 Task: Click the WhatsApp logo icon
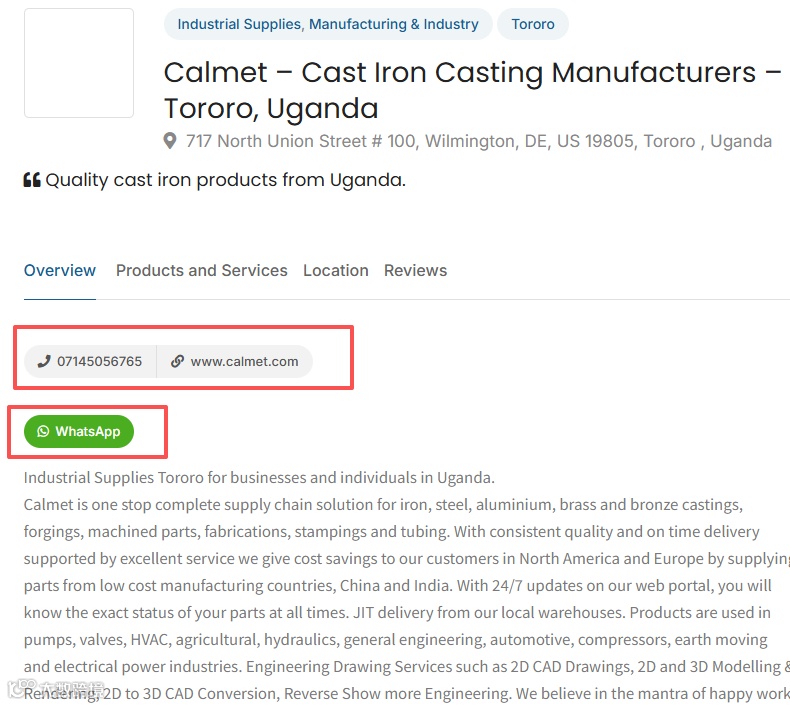(43, 432)
